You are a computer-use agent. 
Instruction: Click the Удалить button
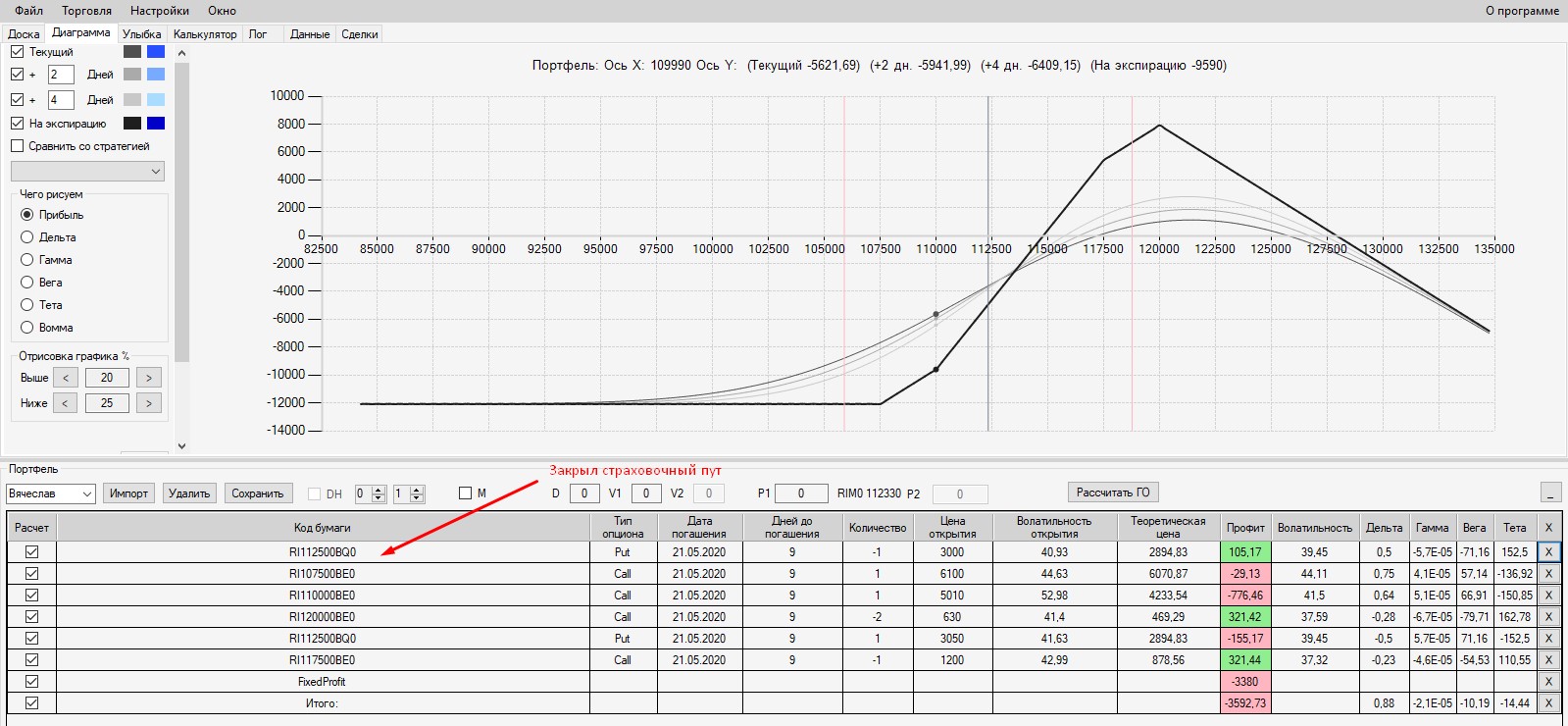[x=189, y=493]
